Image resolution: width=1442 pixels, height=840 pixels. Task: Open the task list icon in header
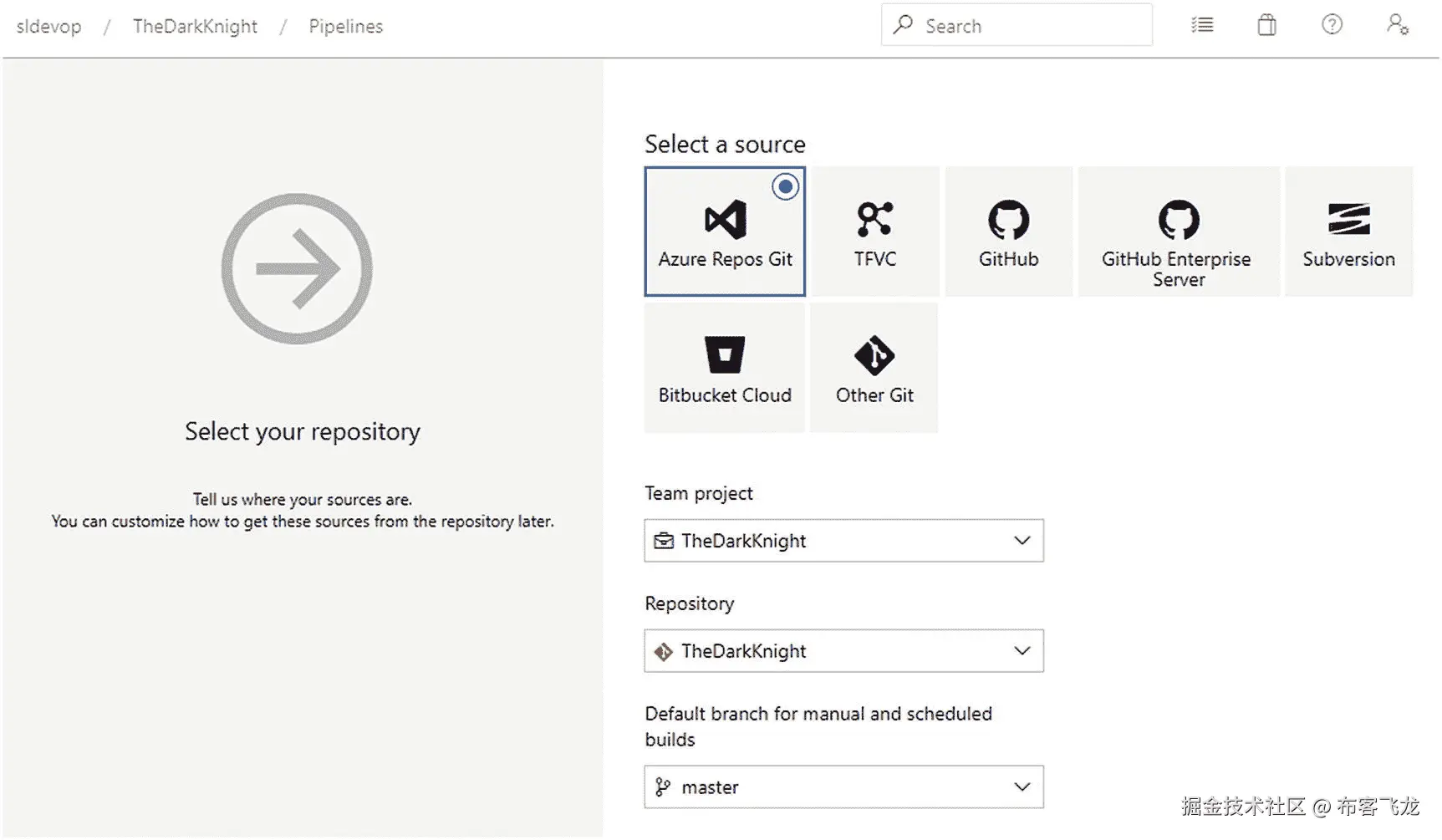click(x=1202, y=25)
